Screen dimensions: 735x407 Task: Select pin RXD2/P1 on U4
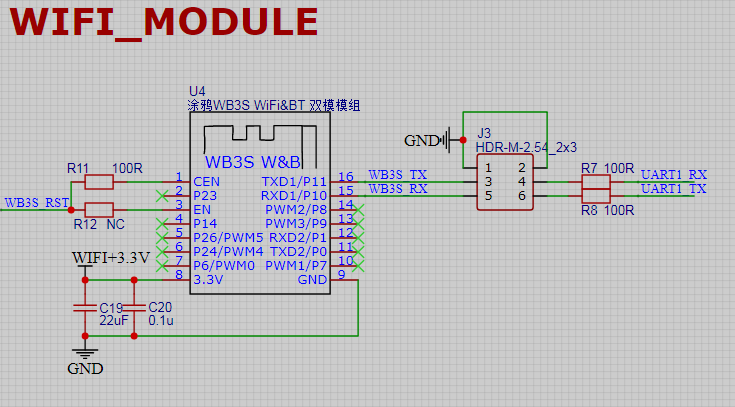[x=298, y=238]
